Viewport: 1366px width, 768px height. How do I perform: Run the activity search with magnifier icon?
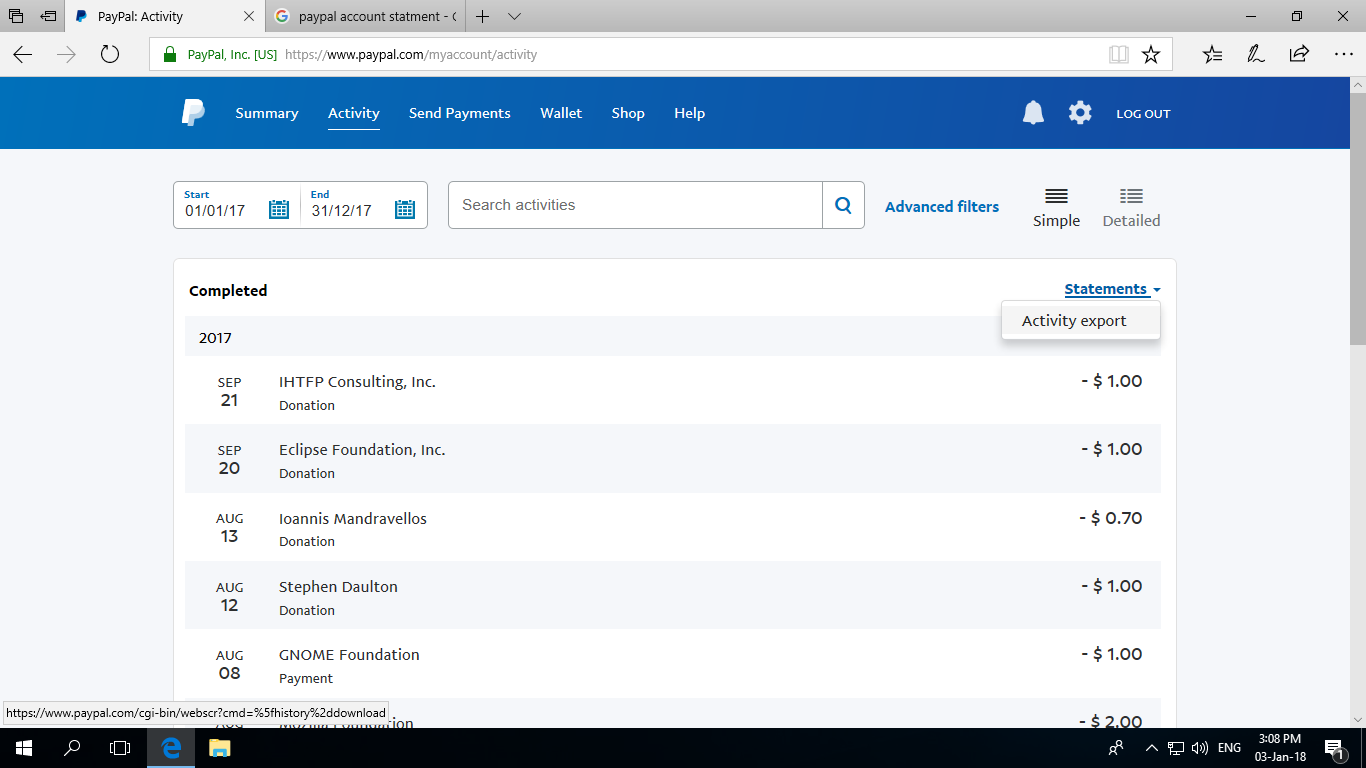[842, 204]
